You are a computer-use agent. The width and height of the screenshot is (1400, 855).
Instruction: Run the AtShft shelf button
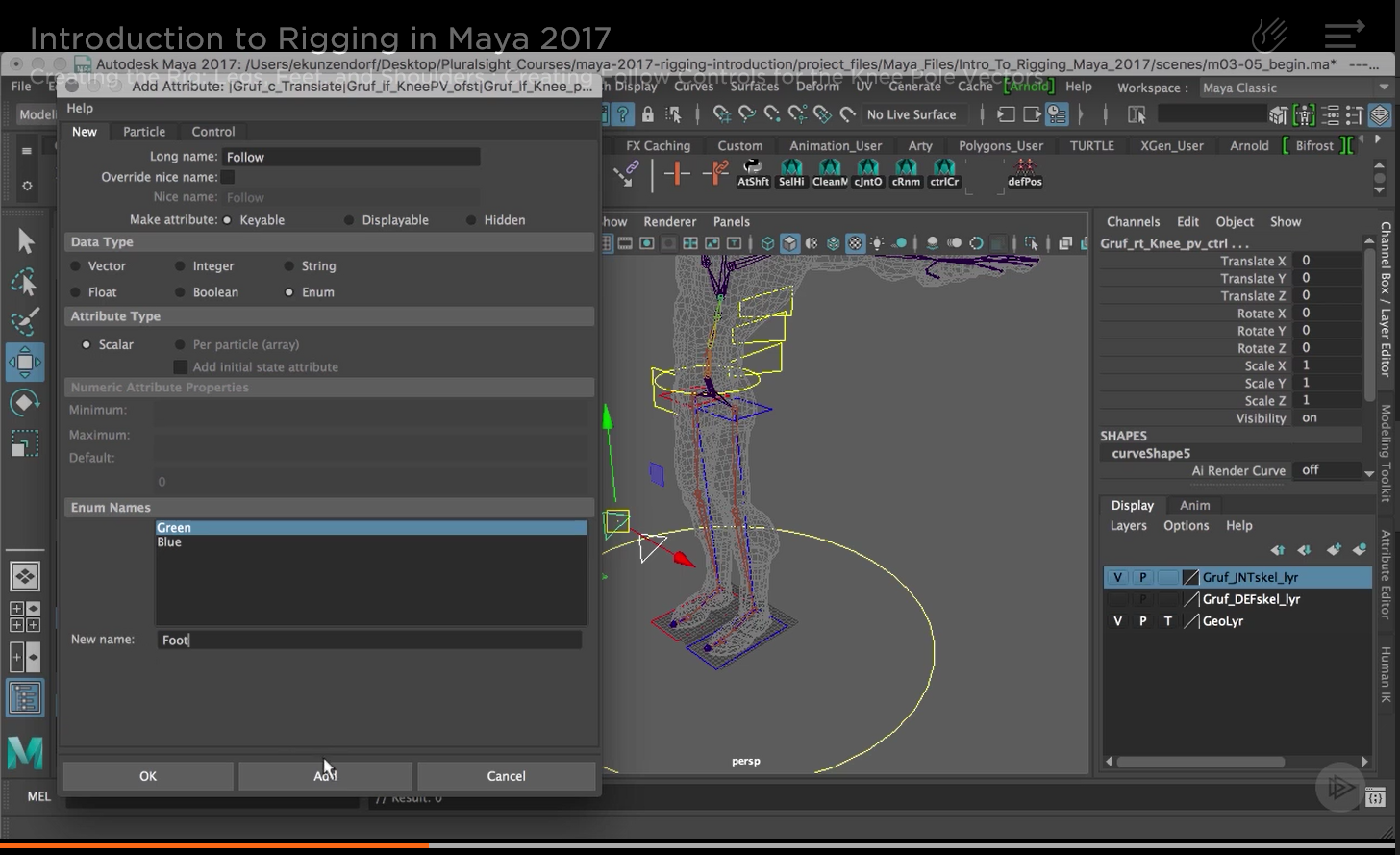(x=753, y=173)
